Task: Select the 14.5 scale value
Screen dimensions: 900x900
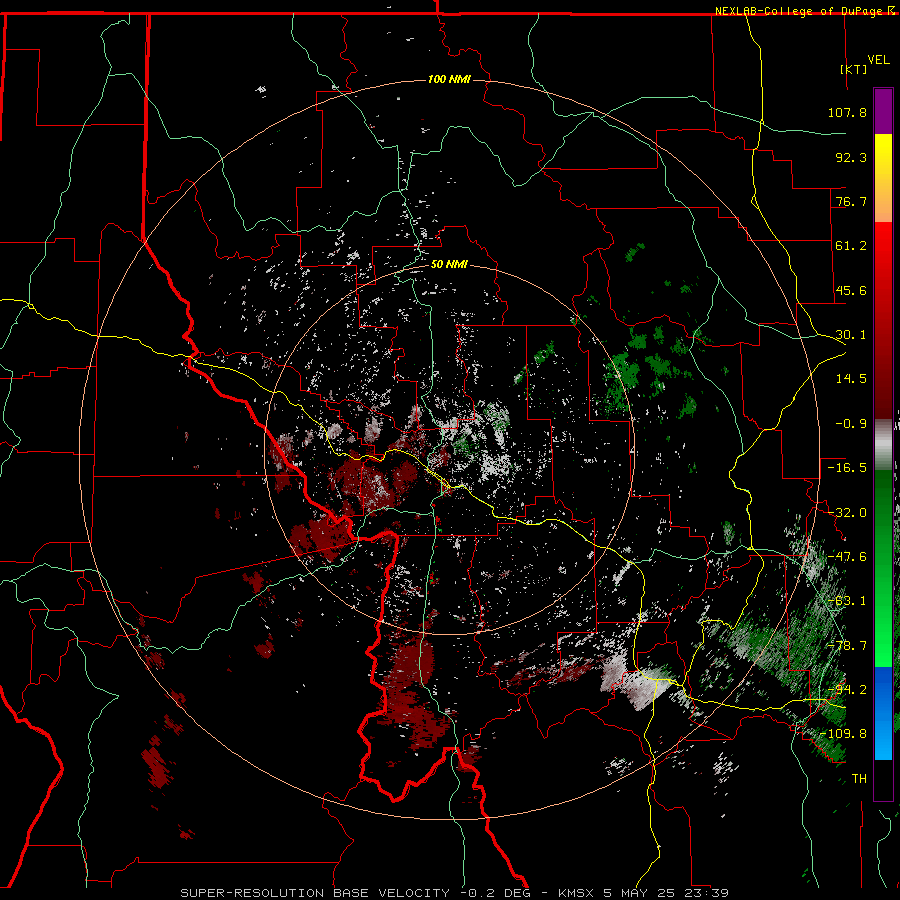Action: (x=851, y=379)
